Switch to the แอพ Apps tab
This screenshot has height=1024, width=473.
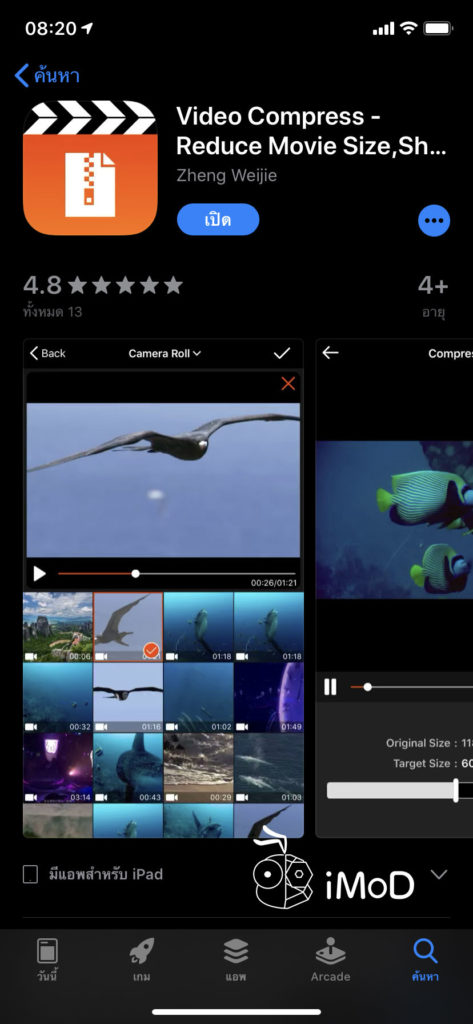[235, 960]
